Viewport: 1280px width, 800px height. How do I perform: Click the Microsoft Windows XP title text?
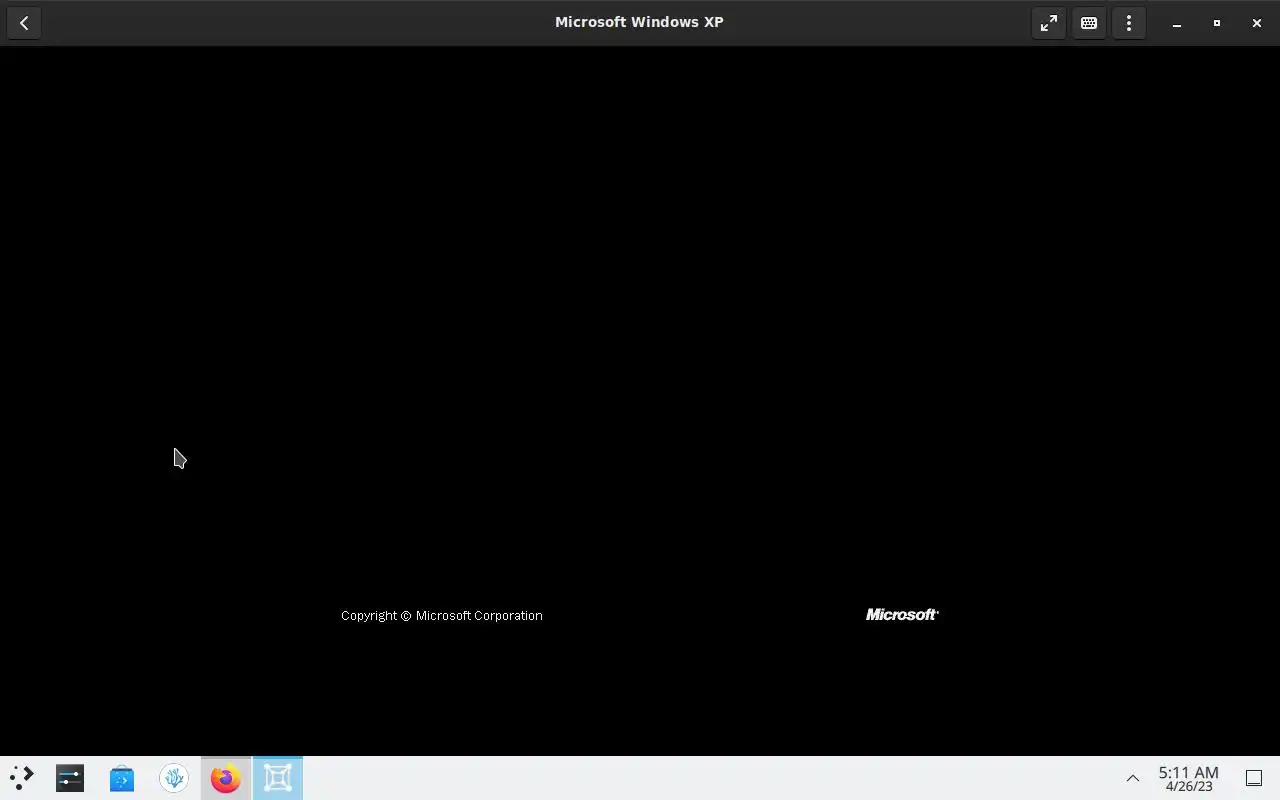click(x=639, y=22)
